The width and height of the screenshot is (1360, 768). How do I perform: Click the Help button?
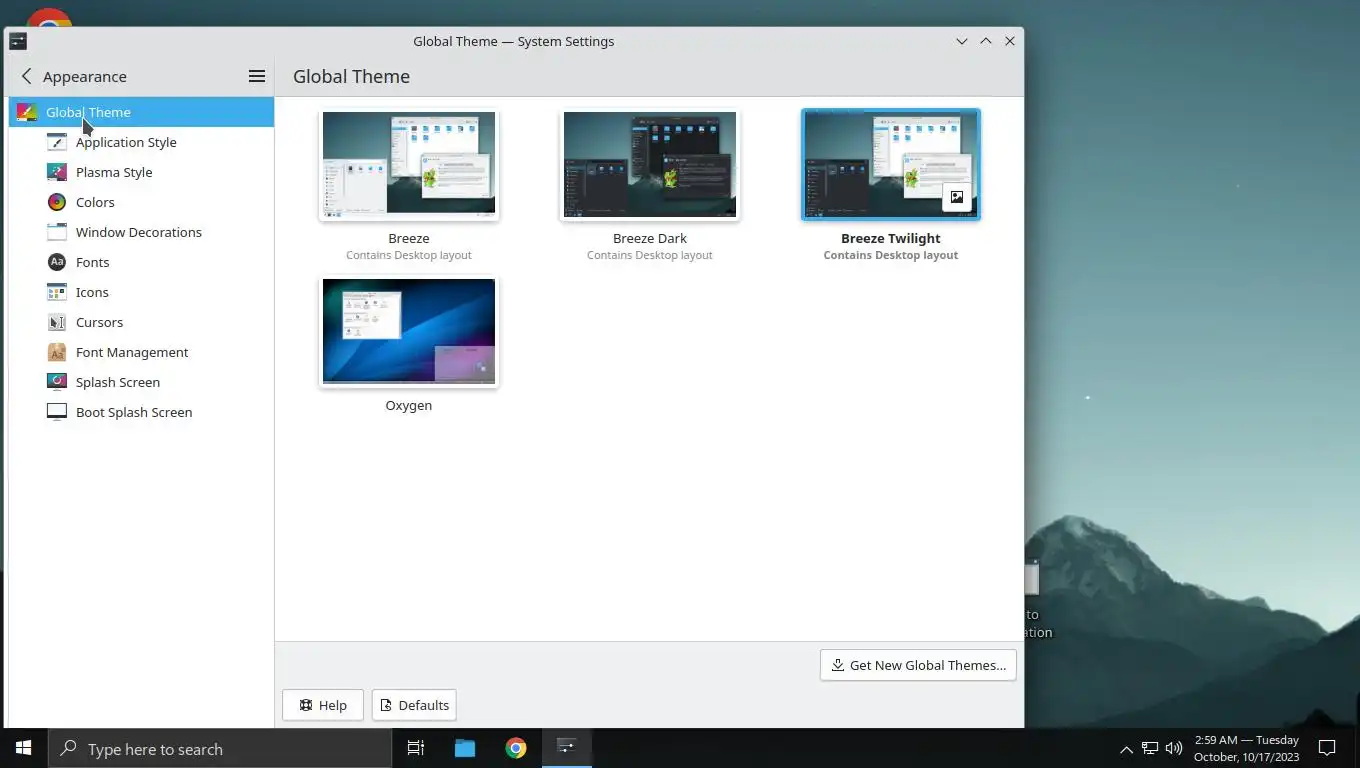323,705
